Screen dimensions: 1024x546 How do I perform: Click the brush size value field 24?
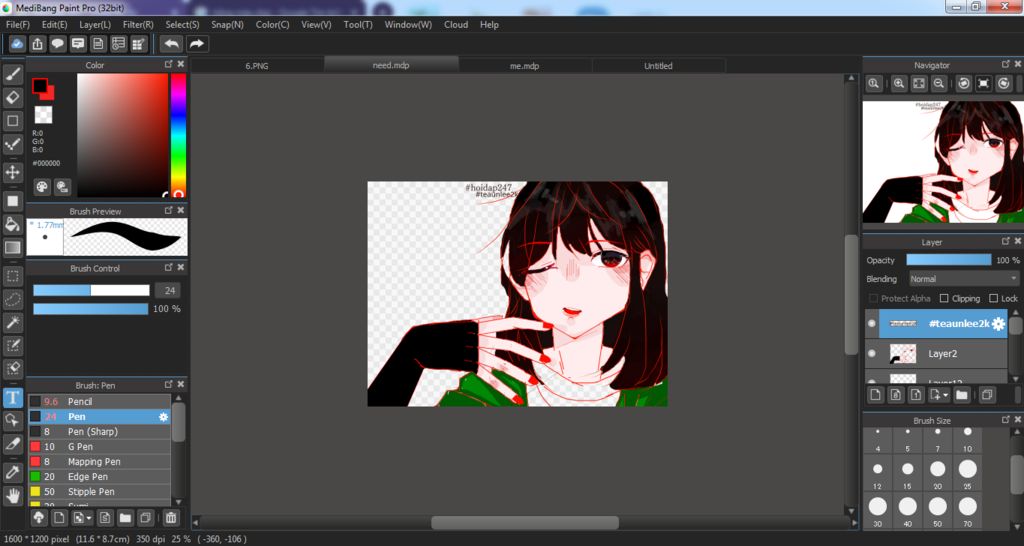click(x=168, y=291)
